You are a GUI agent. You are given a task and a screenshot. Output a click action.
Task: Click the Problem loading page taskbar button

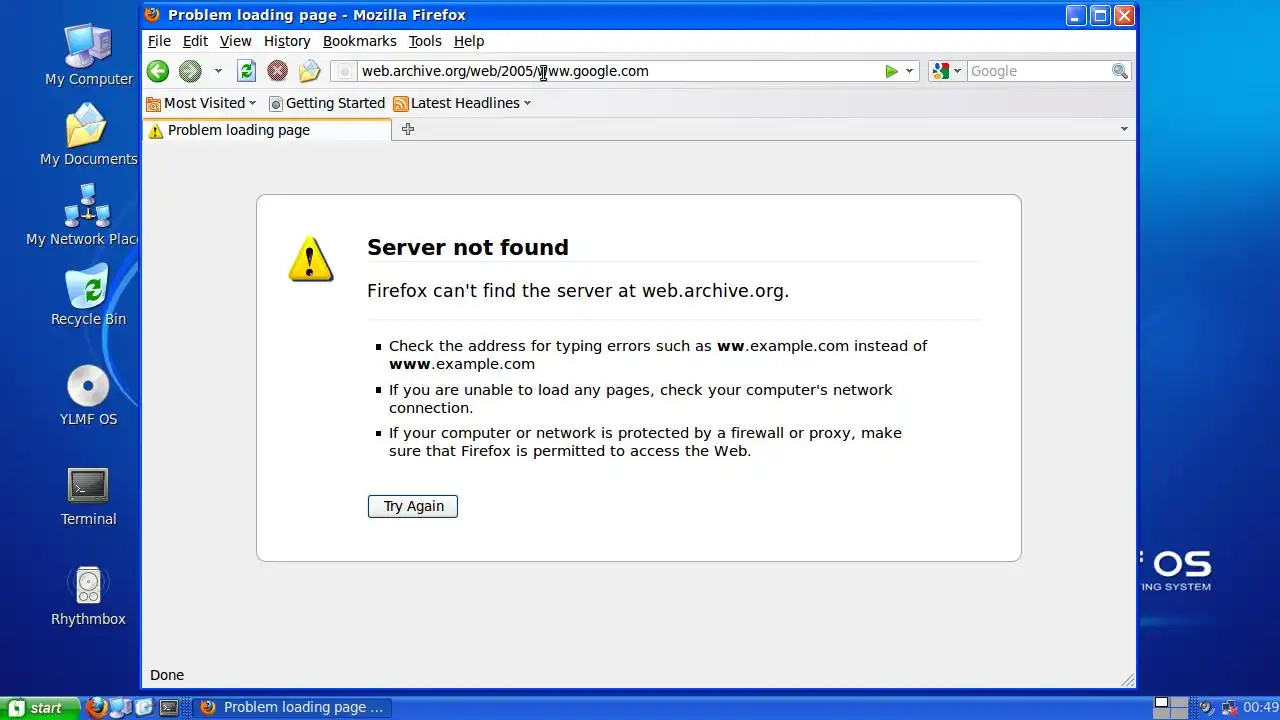click(x=291, y=707)
